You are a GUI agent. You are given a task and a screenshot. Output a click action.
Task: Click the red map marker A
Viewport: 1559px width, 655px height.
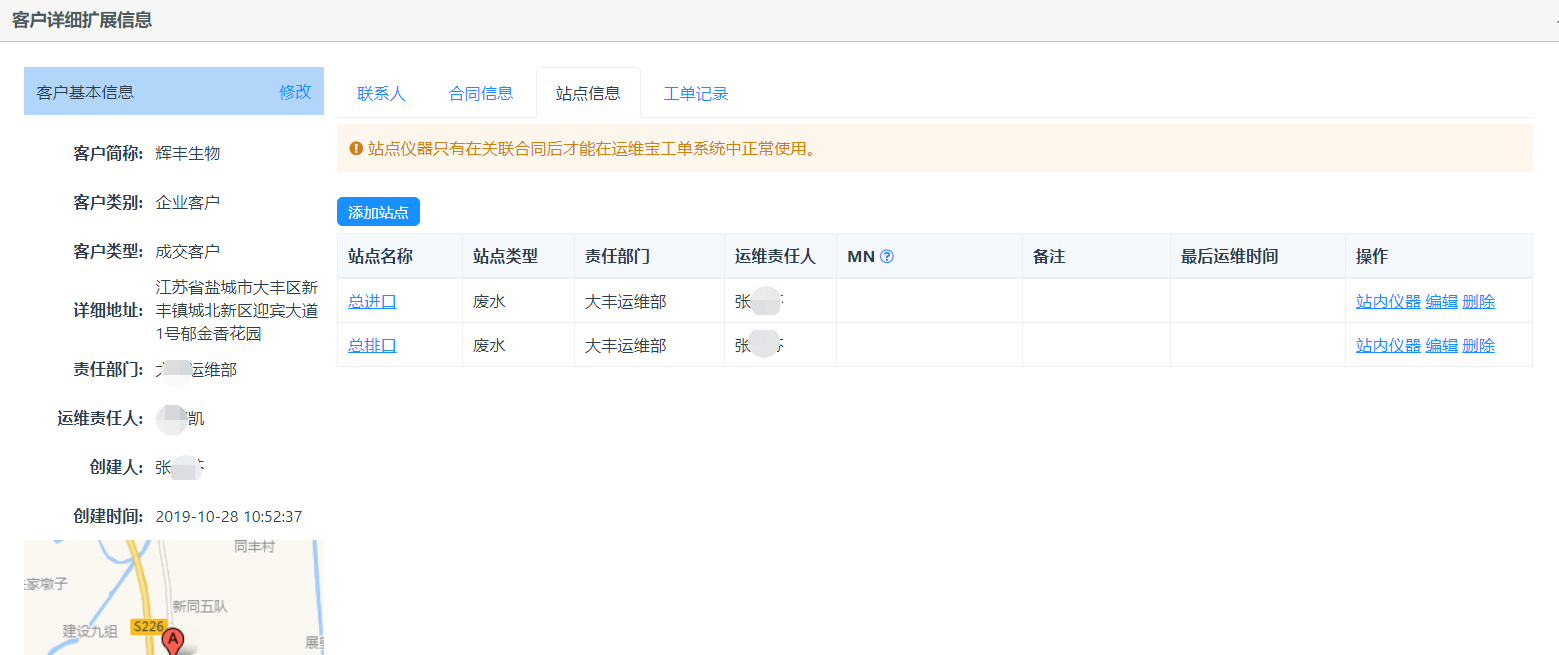(173, 641)
